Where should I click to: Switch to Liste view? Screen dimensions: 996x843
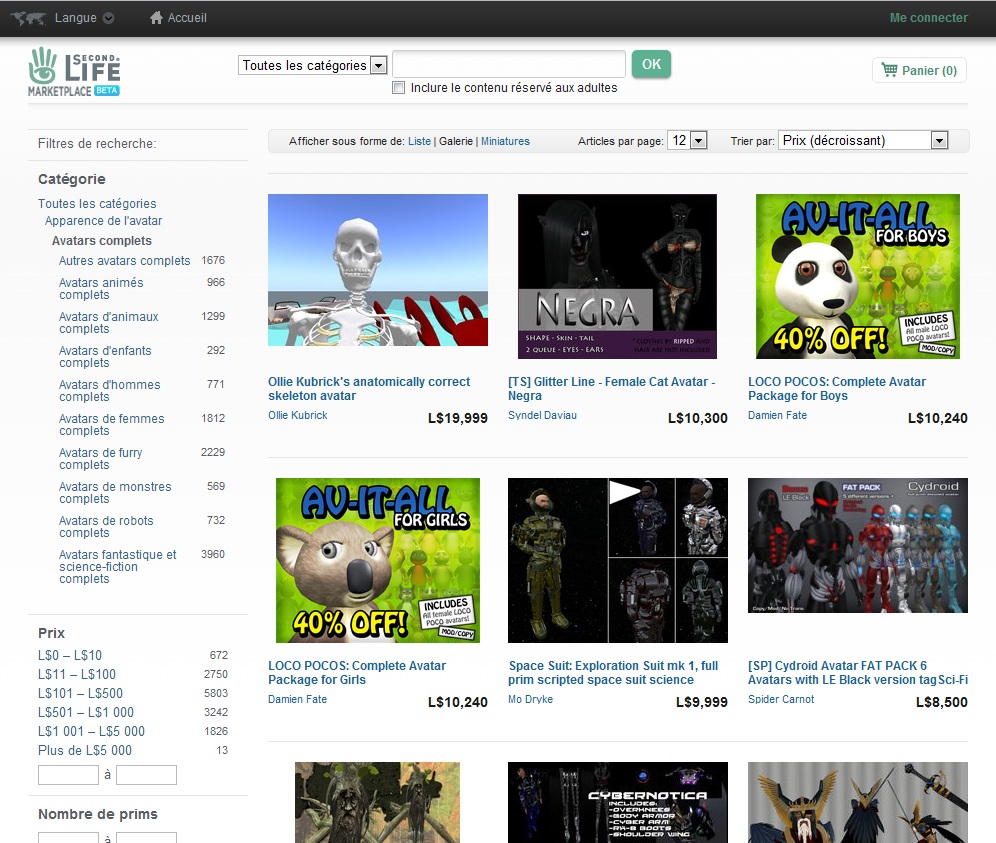point(419,141)
